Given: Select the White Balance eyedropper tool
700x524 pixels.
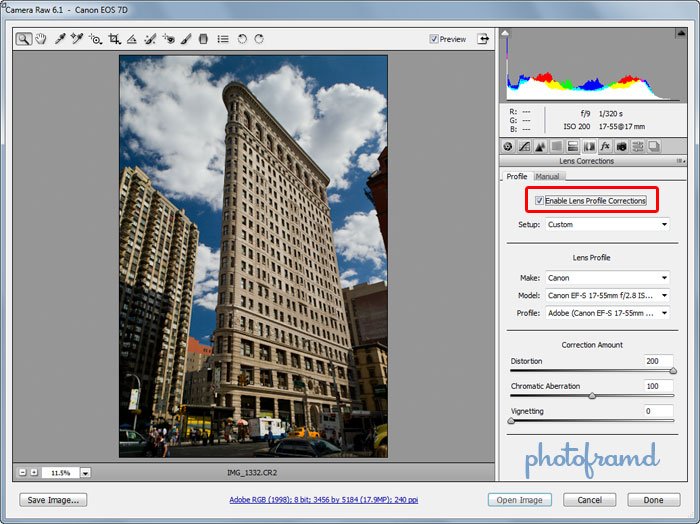Looking at the screenshot, I should click(60, 39).
